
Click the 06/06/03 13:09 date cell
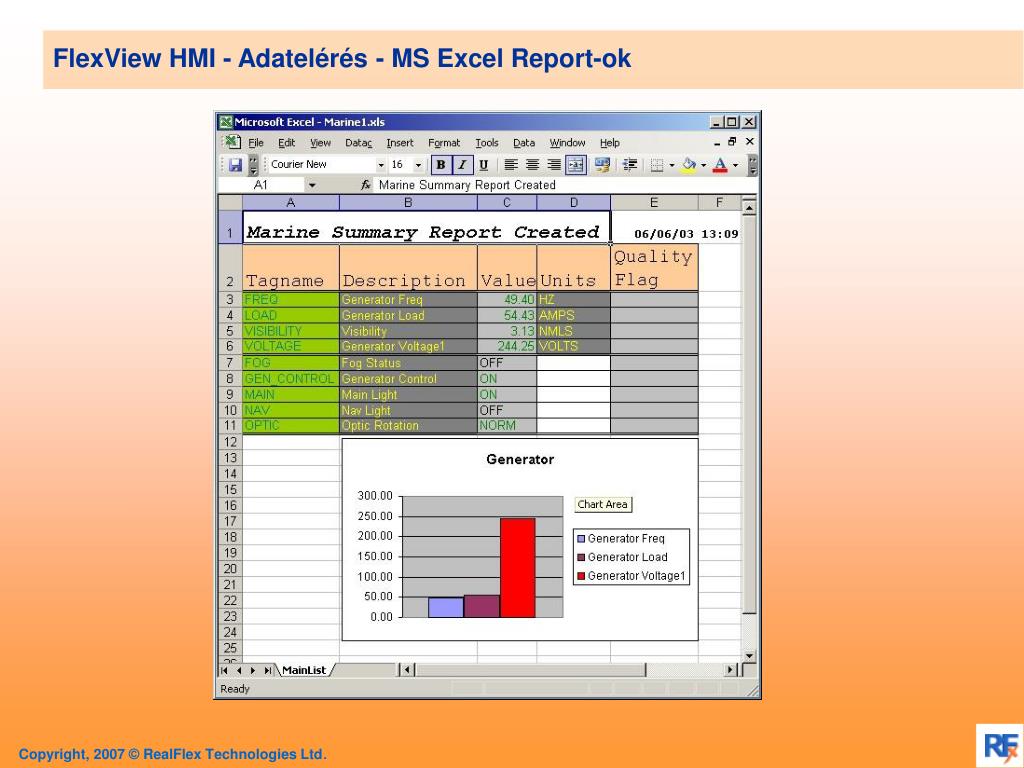tap(686, 234)
